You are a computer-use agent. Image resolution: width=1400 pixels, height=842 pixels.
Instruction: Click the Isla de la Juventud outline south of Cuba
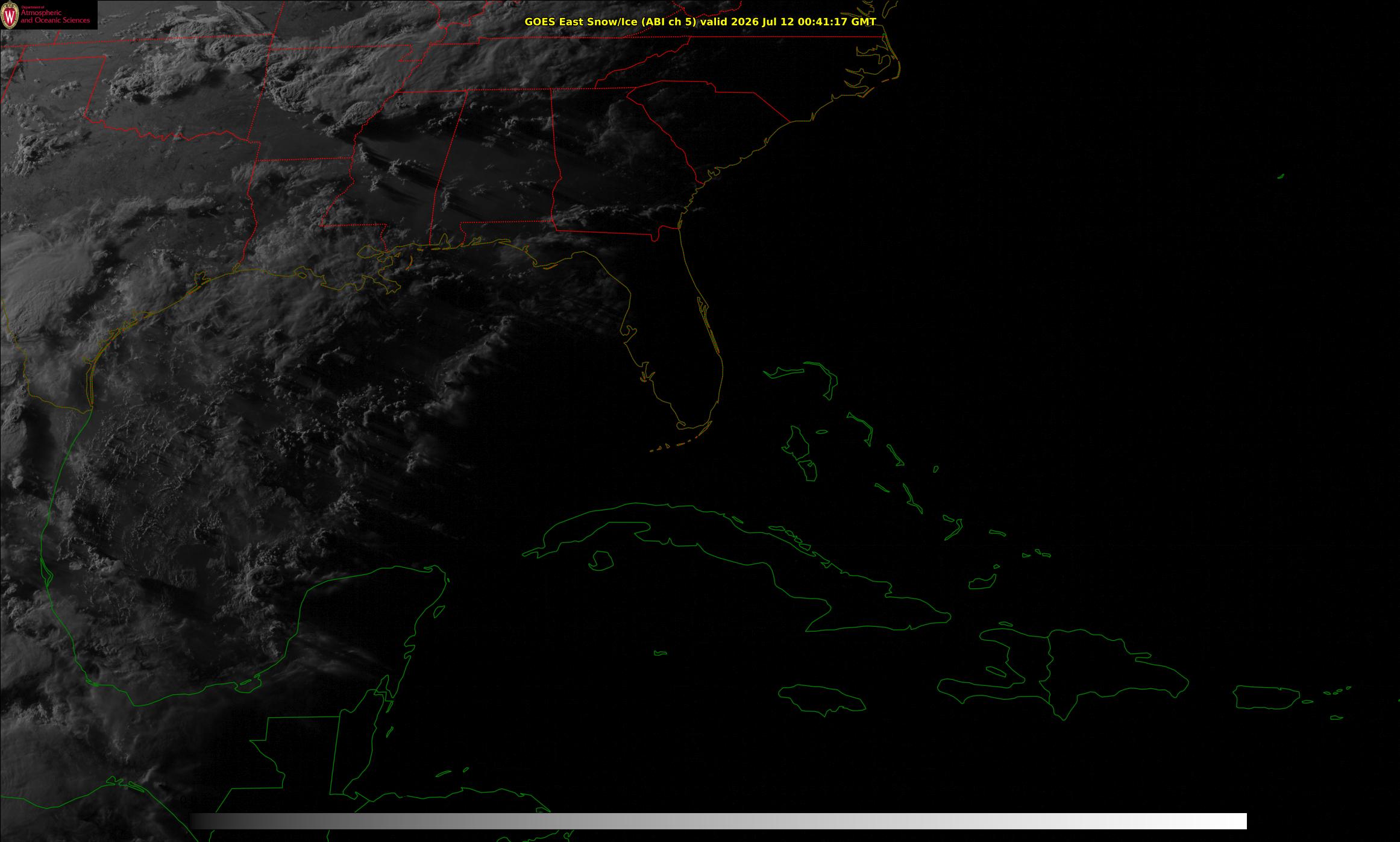click(x=600, y=561)
